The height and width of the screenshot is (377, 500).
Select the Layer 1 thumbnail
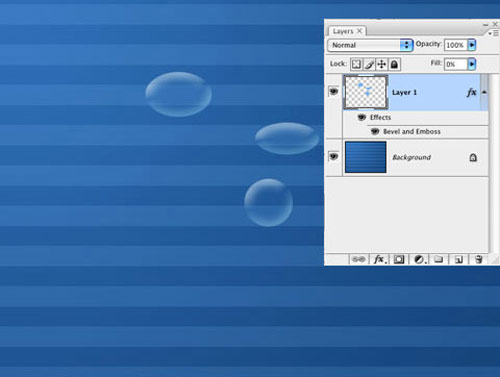366,92
